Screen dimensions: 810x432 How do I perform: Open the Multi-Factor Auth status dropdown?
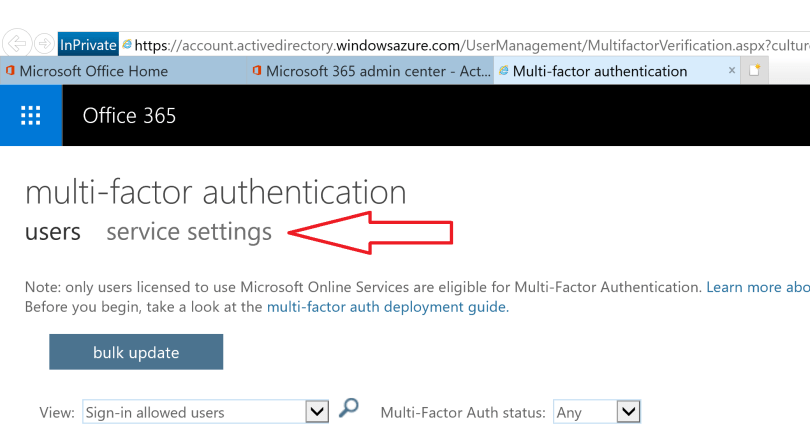[x=627, y=411]
